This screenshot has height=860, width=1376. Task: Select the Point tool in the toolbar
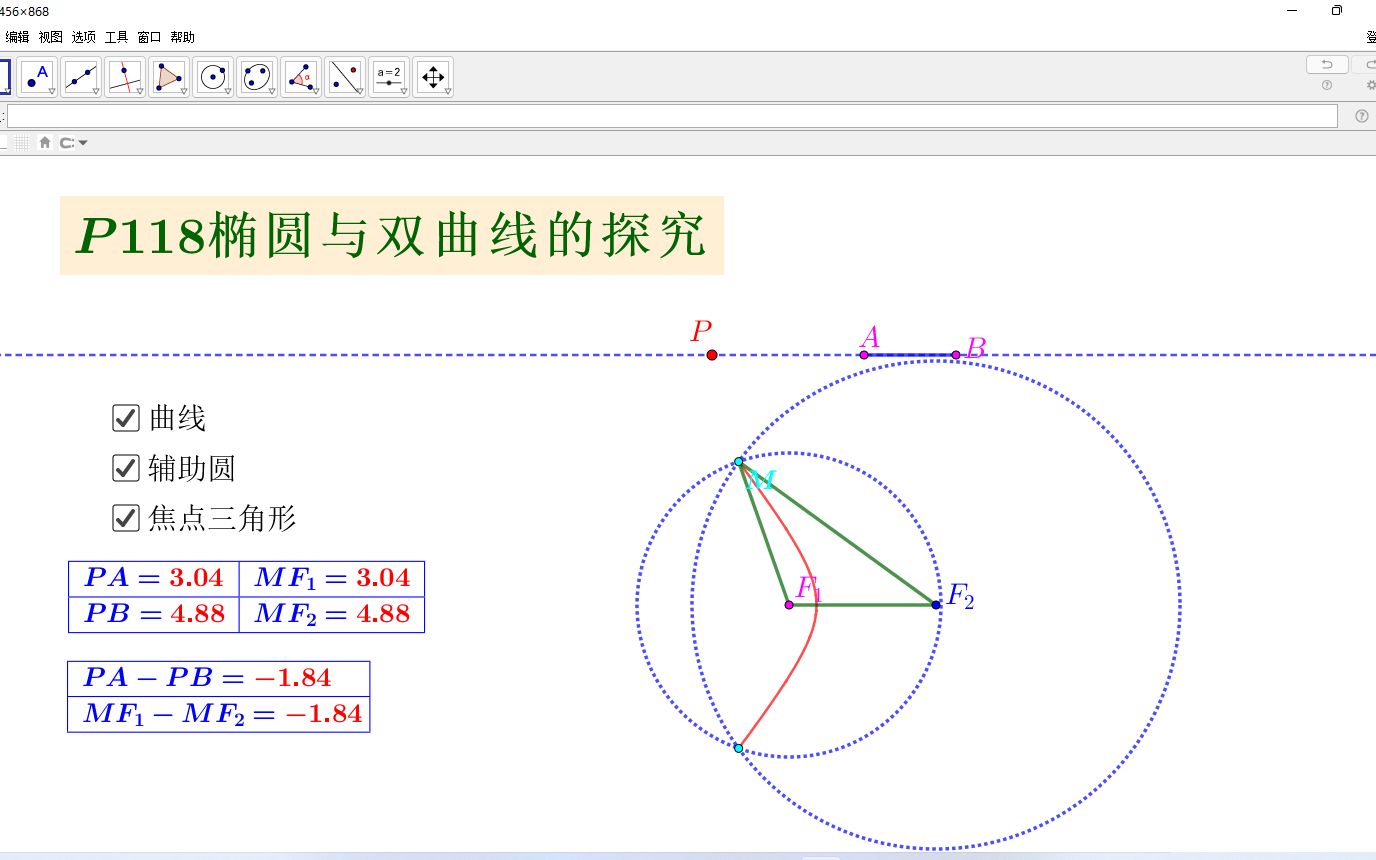click(38, 76)
